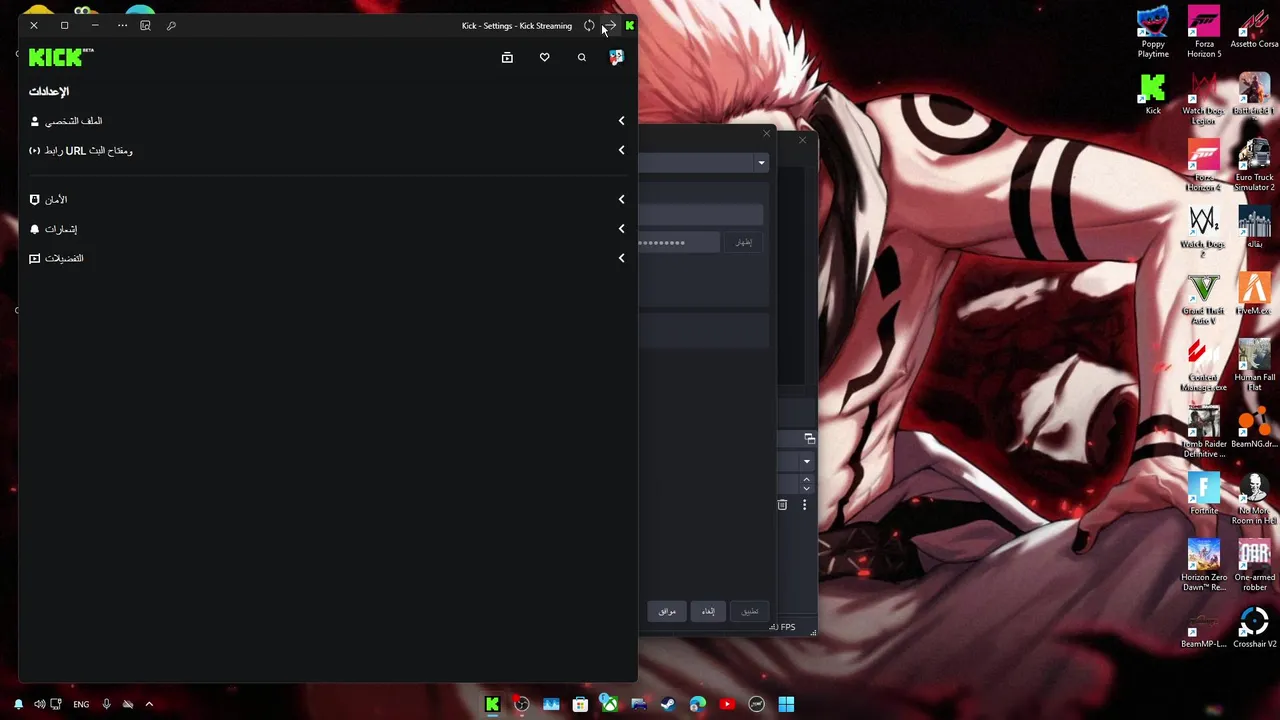Viewport: 1280px width, 720px height.
Task: Click the Kick icon in the taskbar
Action: (x=492, y=704)
